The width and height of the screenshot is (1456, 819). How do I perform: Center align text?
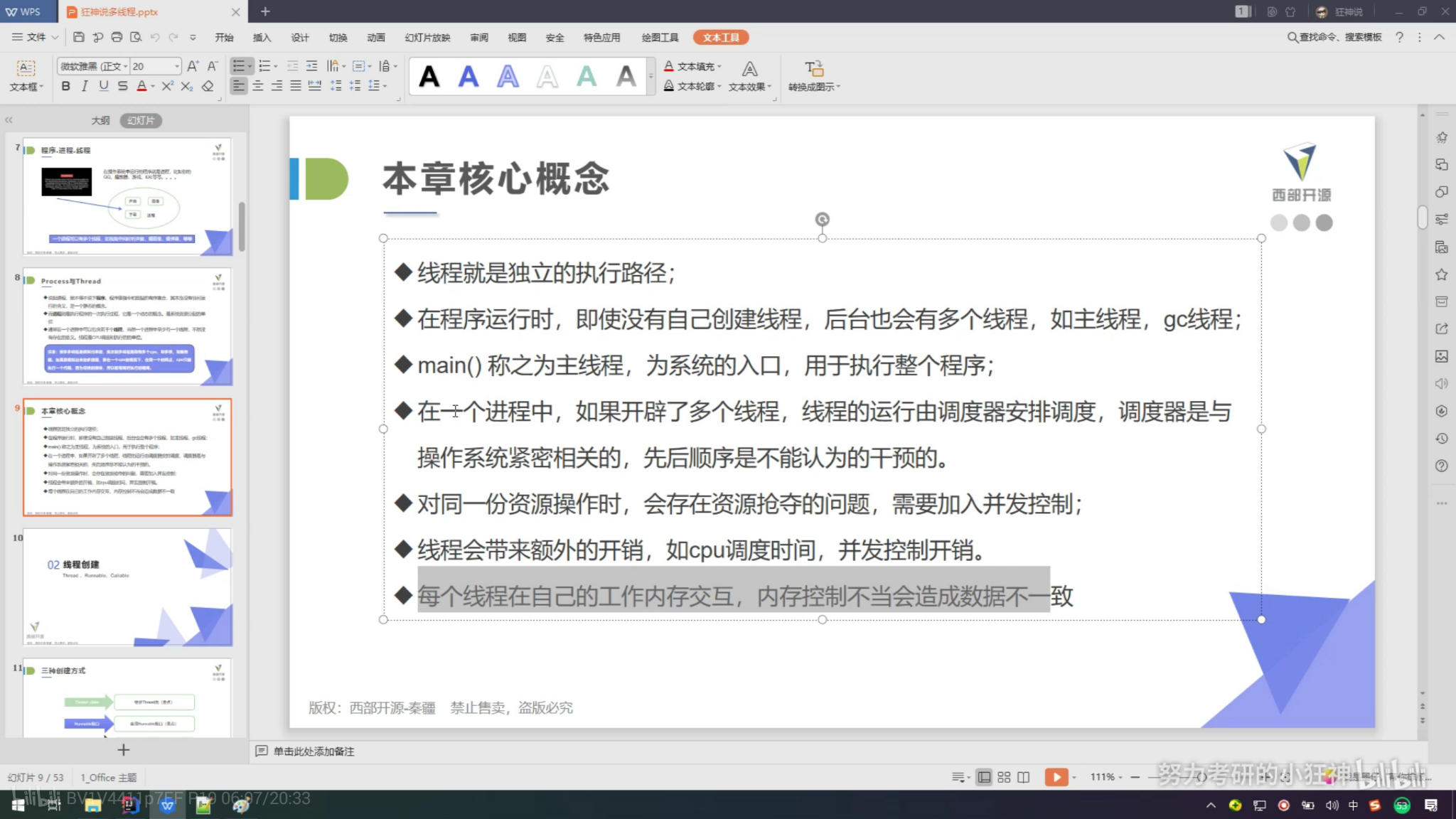pyautogui.click(x=258, y=86)
